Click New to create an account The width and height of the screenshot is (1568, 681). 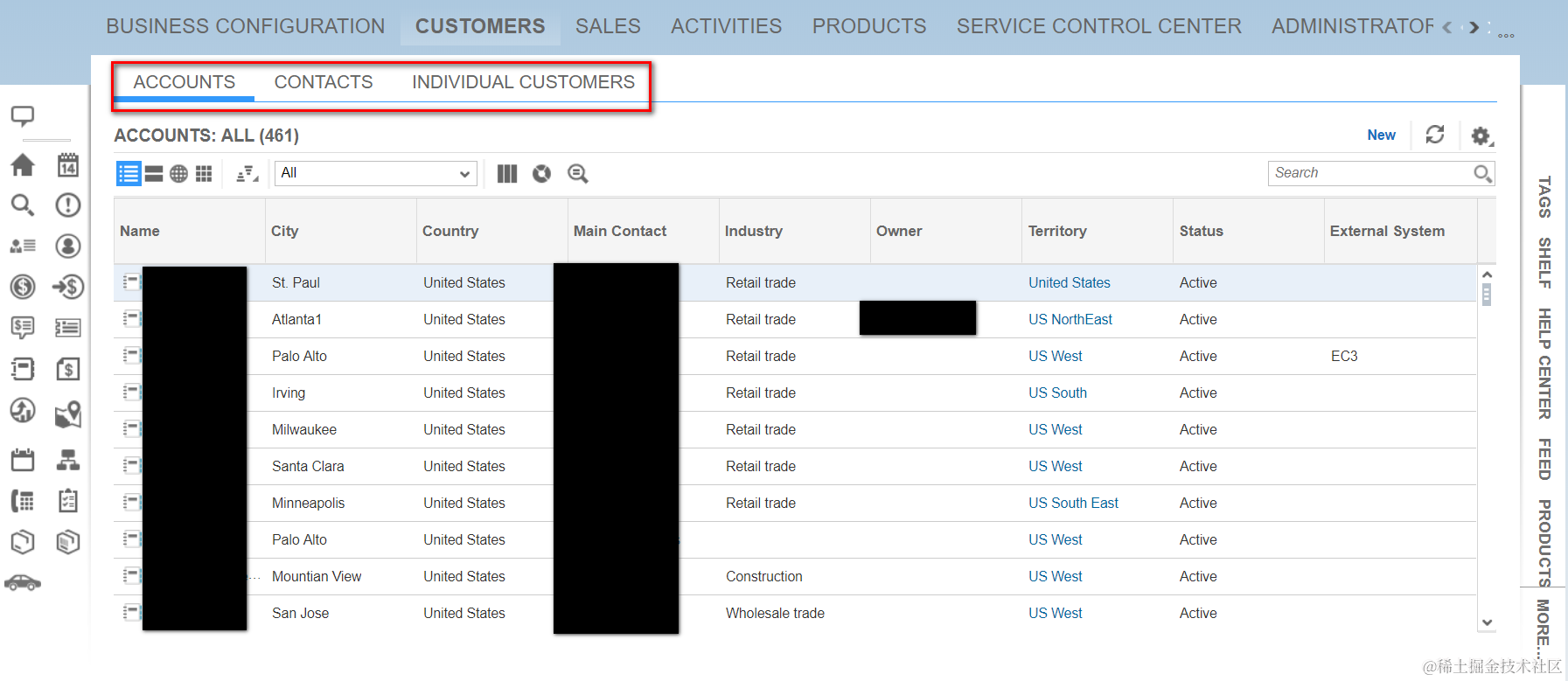click(x=1382, y=135)
